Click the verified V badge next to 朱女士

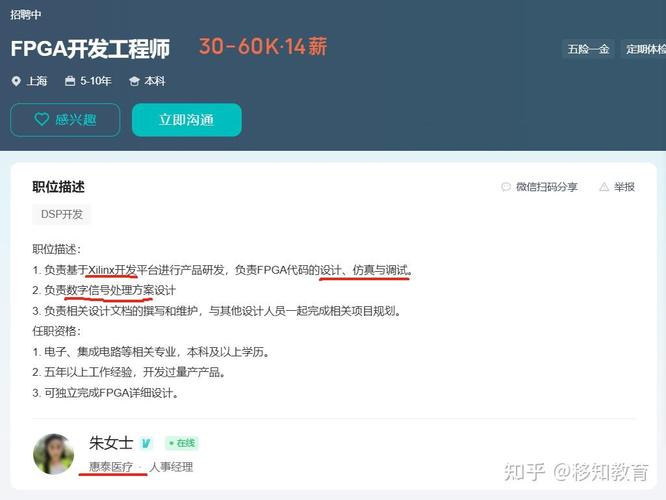(x=146, y=444)
